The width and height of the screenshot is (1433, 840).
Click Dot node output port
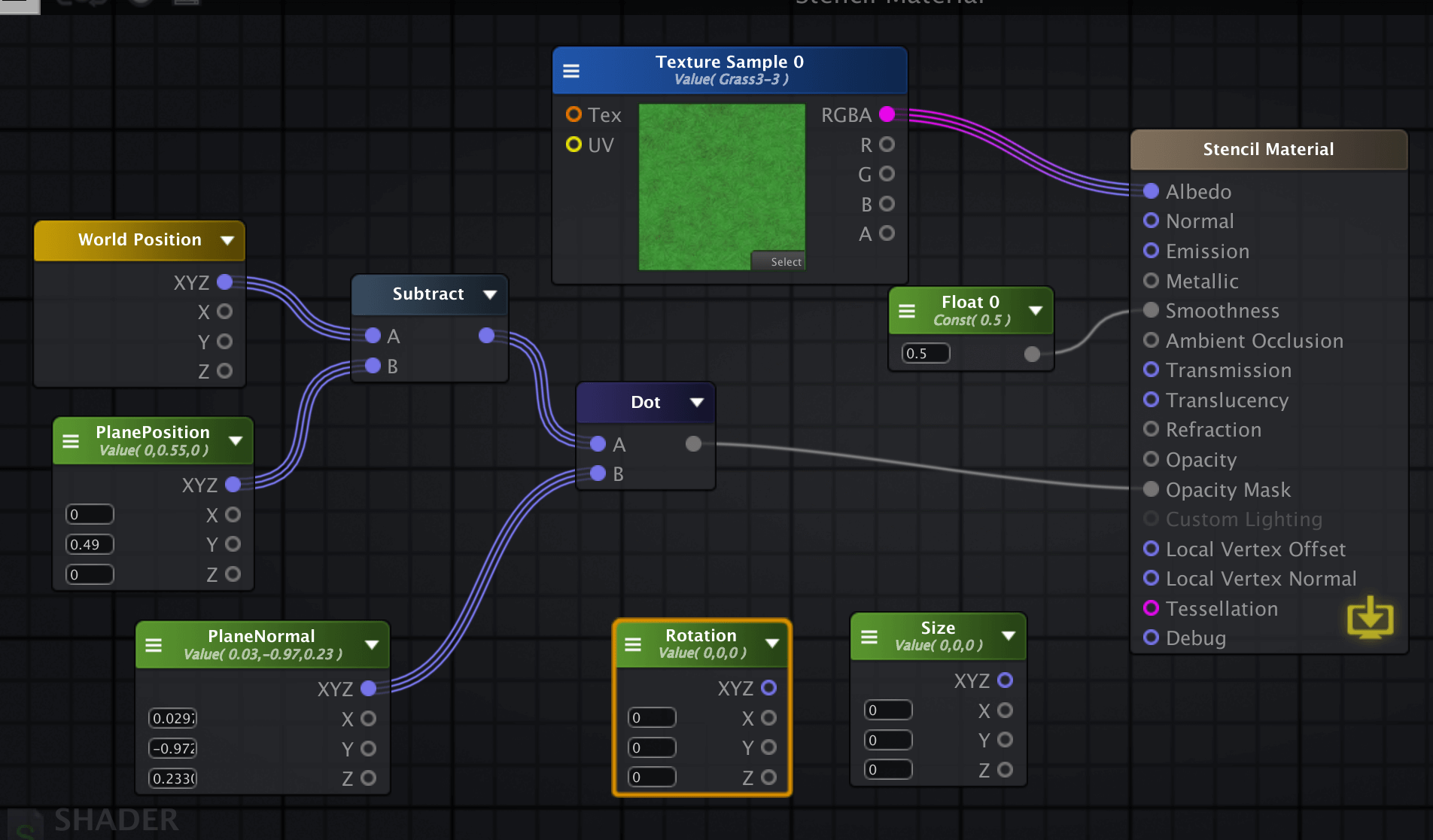(693, 444)
